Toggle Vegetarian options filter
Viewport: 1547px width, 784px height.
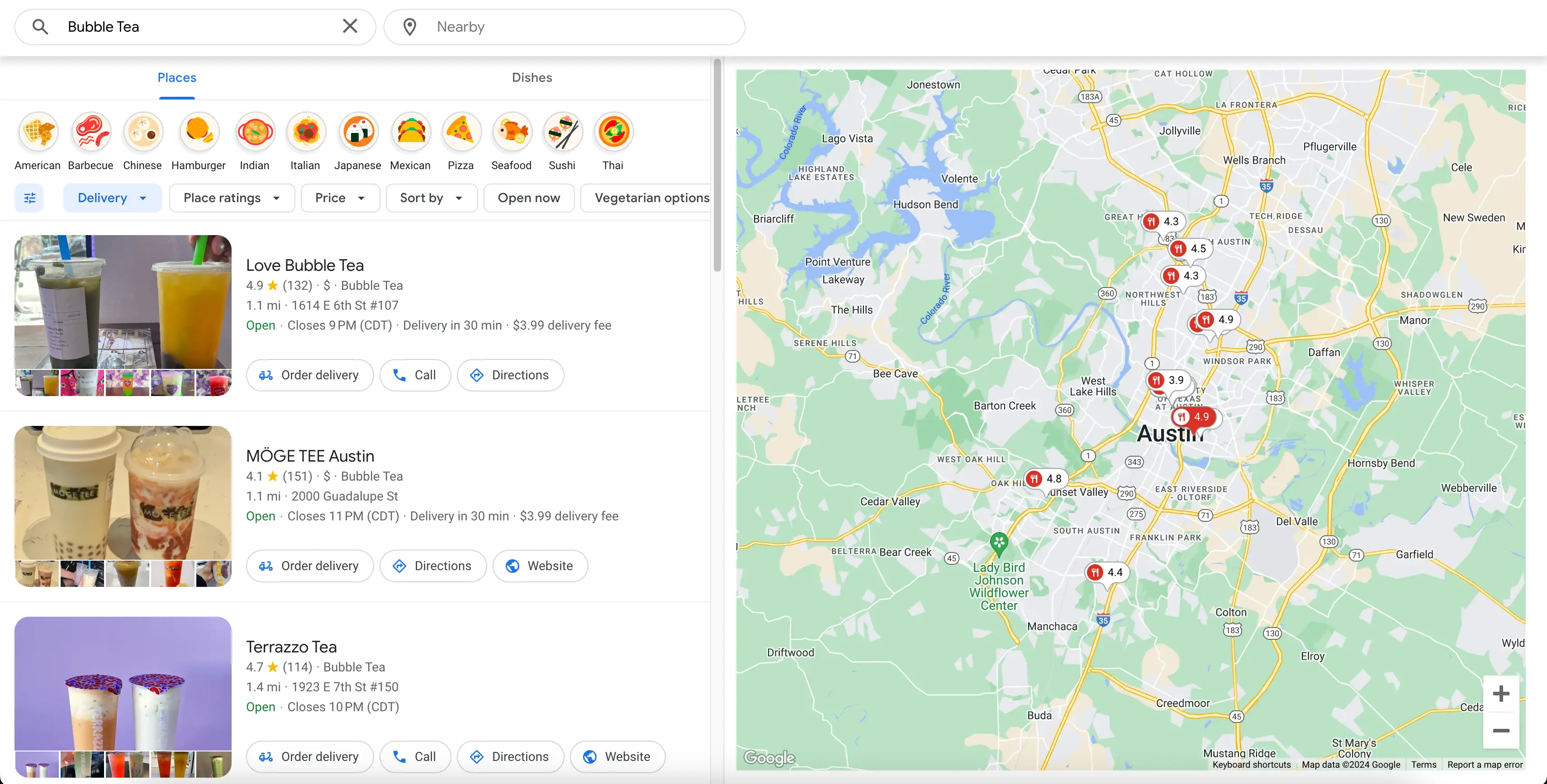pos(652,197)
